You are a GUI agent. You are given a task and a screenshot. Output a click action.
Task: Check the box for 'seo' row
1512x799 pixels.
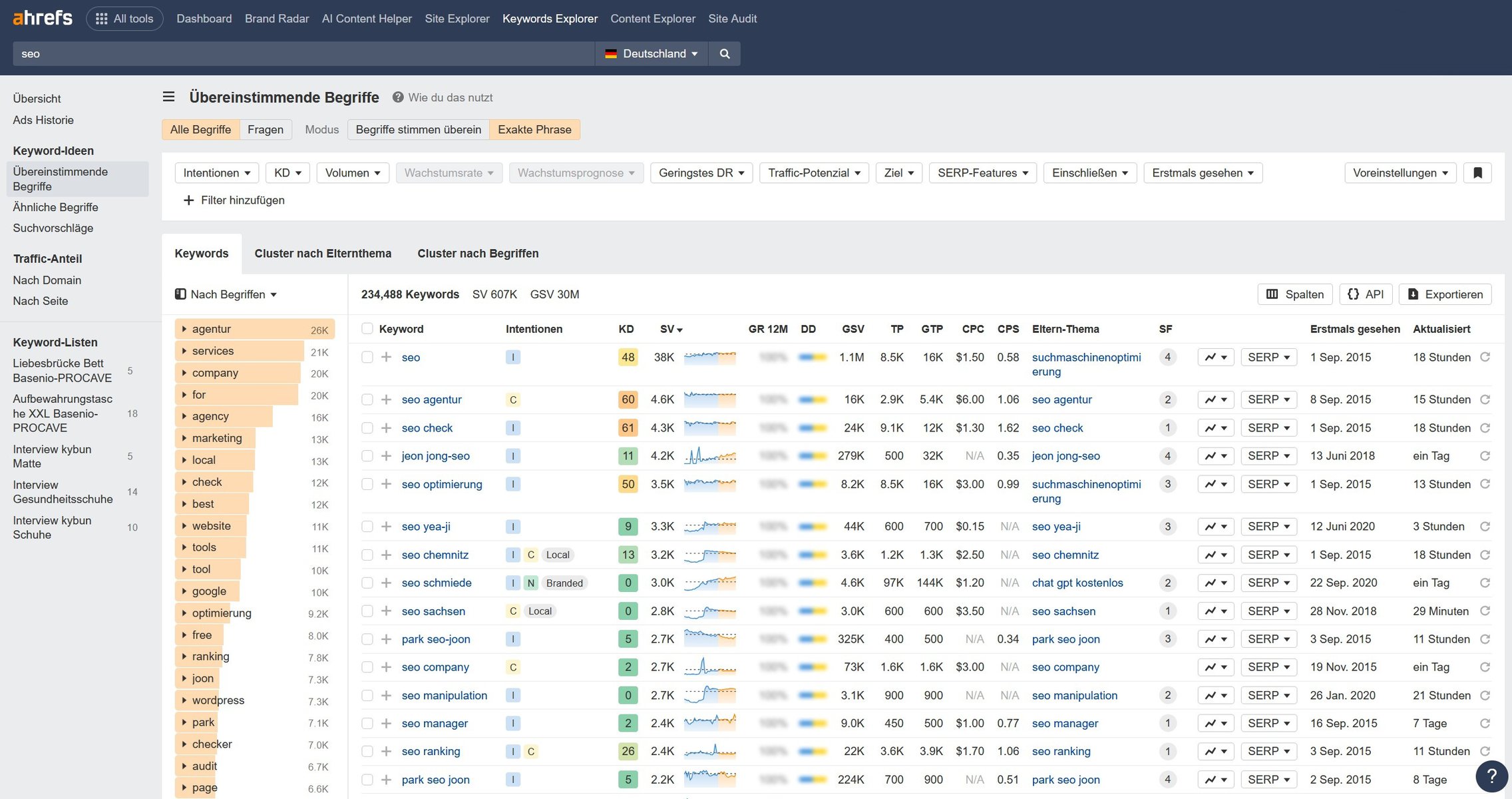[x=367, y=358]
